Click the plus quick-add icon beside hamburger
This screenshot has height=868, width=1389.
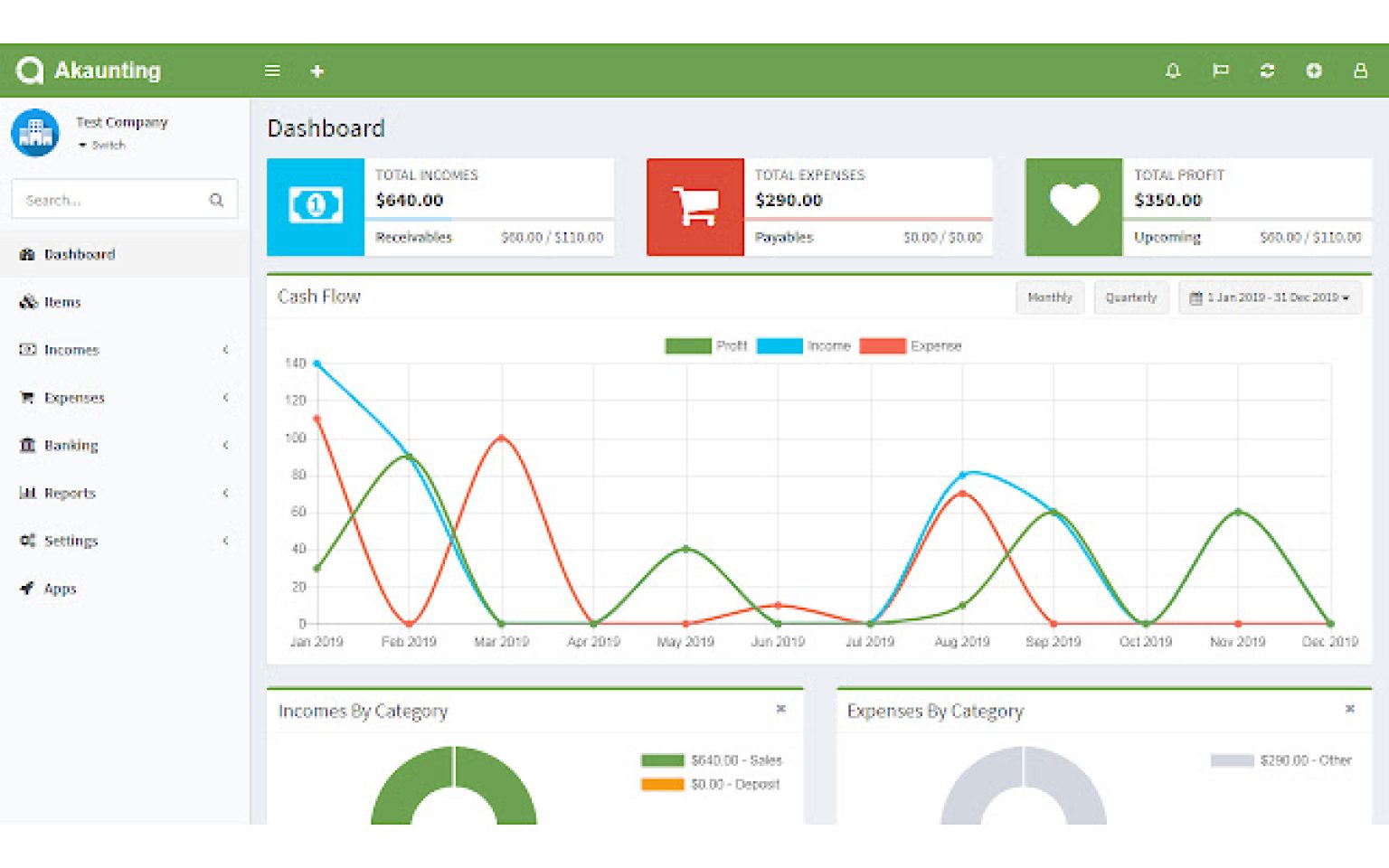coord(317,71)
